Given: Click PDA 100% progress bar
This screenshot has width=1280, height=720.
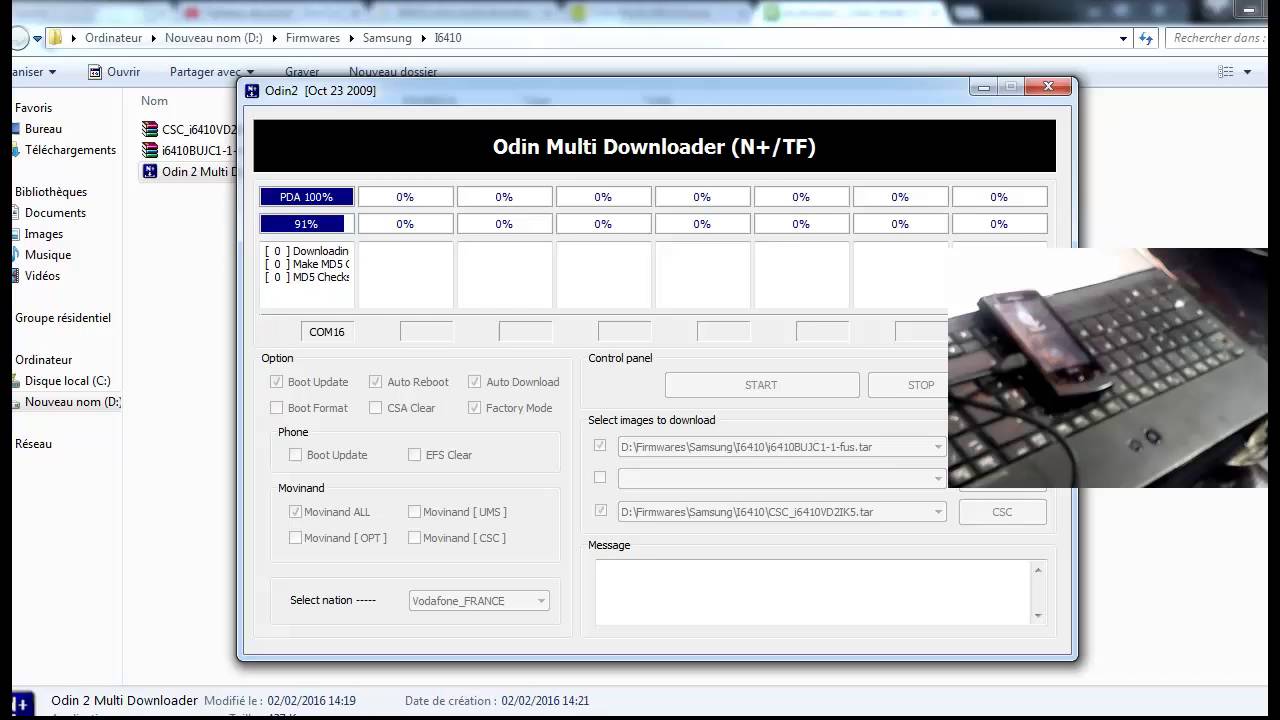Looking at the screenshot, I should point(306,197).
